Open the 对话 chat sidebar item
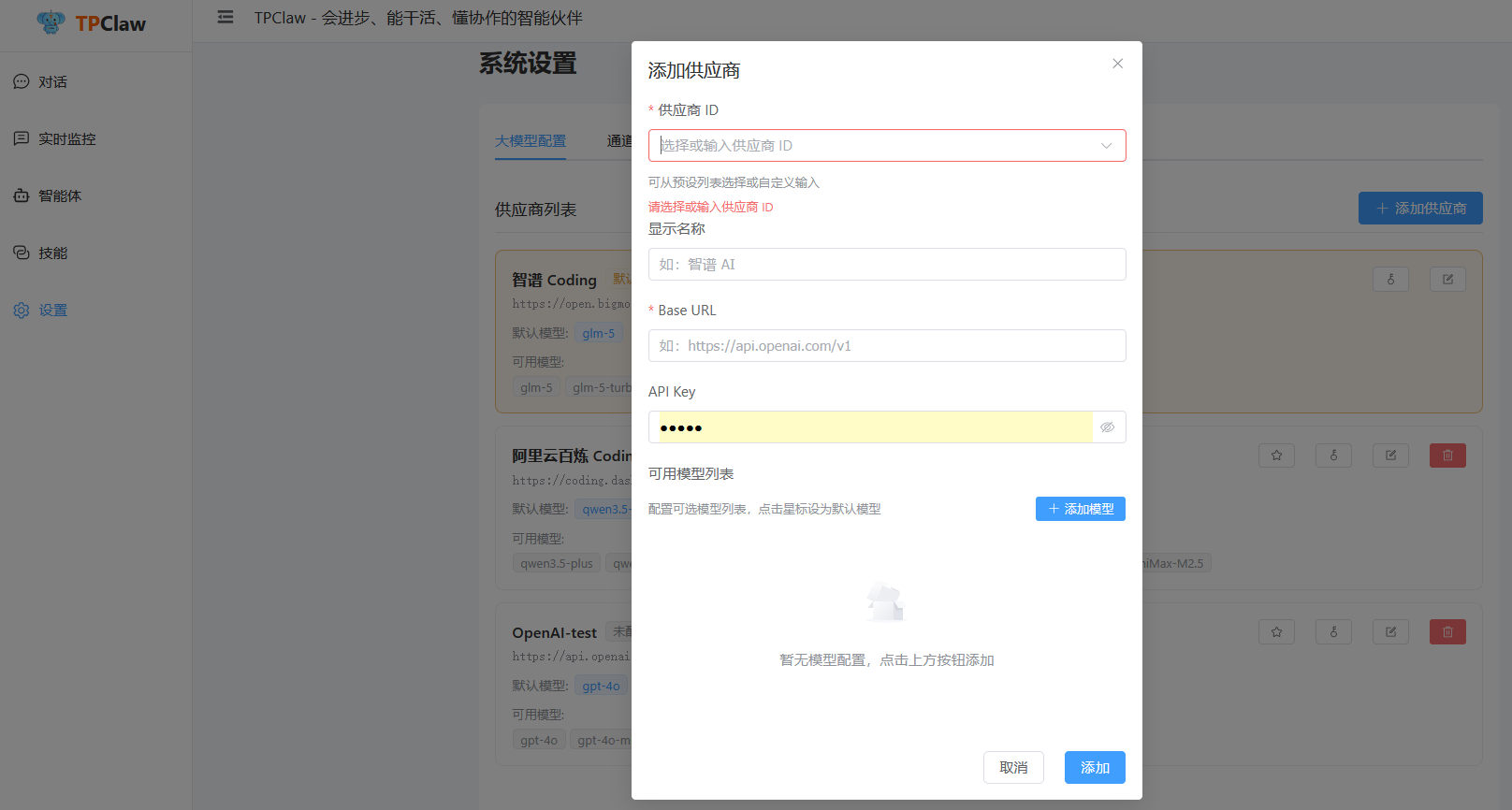 click(x=96, y=81)
